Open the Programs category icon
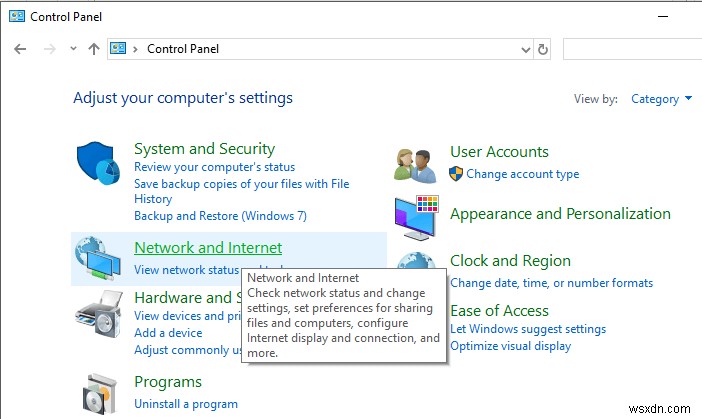702x419 pixels. coord(98,392)
